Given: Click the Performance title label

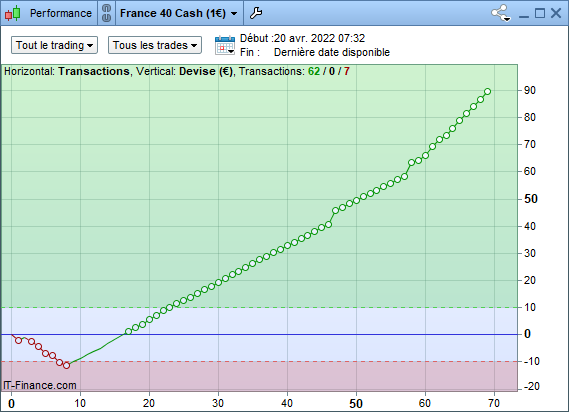Looking at the screenshot, I should pos(61,13).
